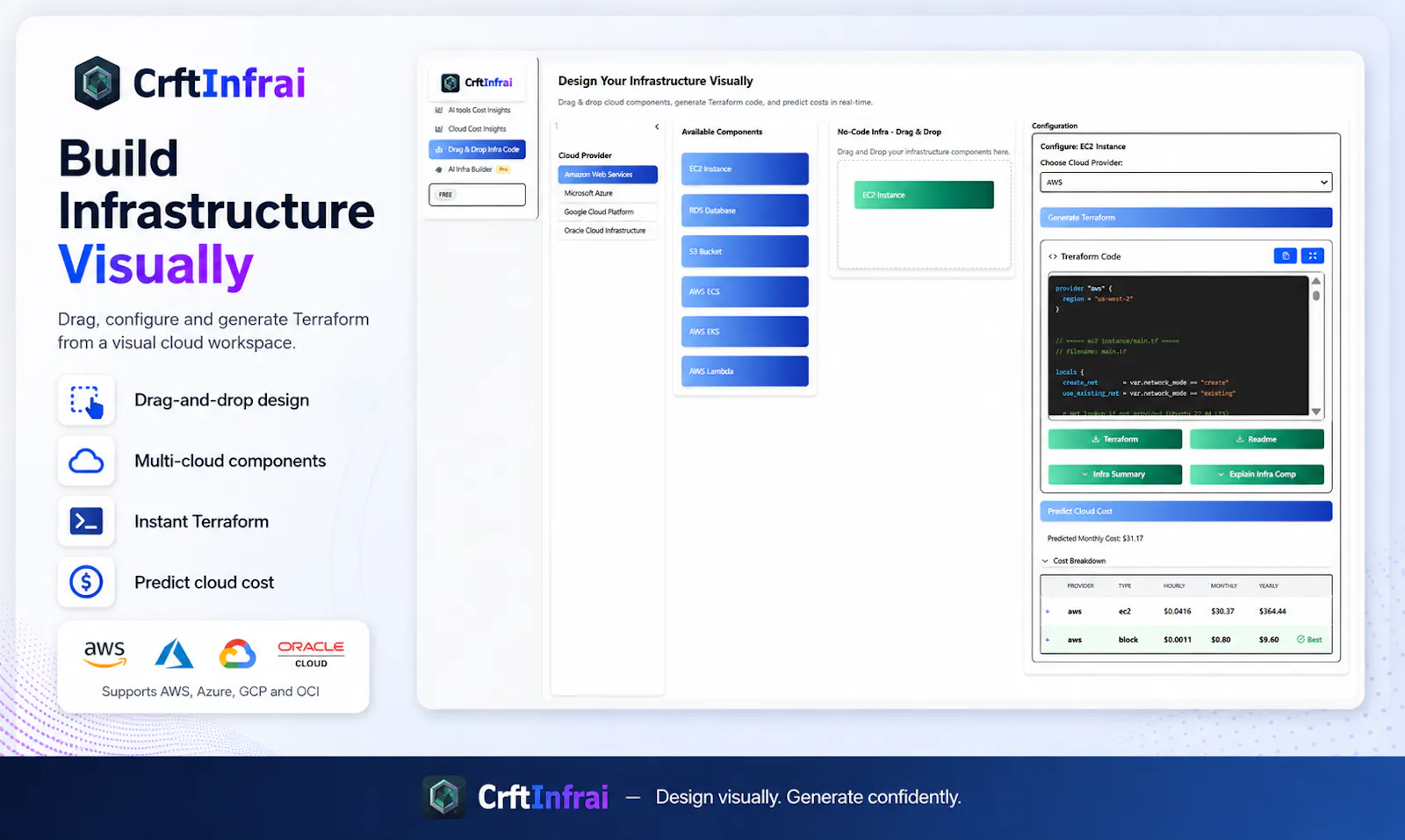Pick the RDS Database component
1405x840 pixels.
coord(745,211)
